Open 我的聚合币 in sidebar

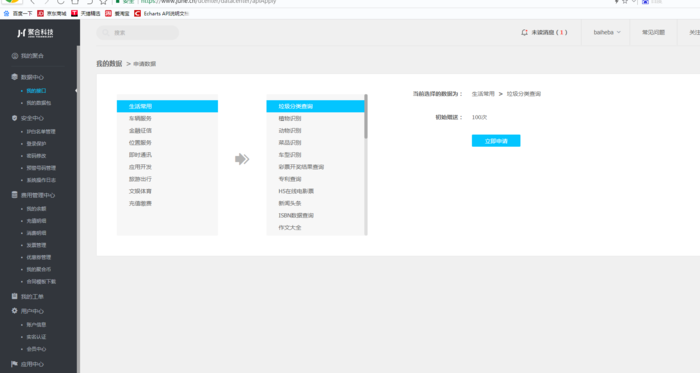point(39,269)
